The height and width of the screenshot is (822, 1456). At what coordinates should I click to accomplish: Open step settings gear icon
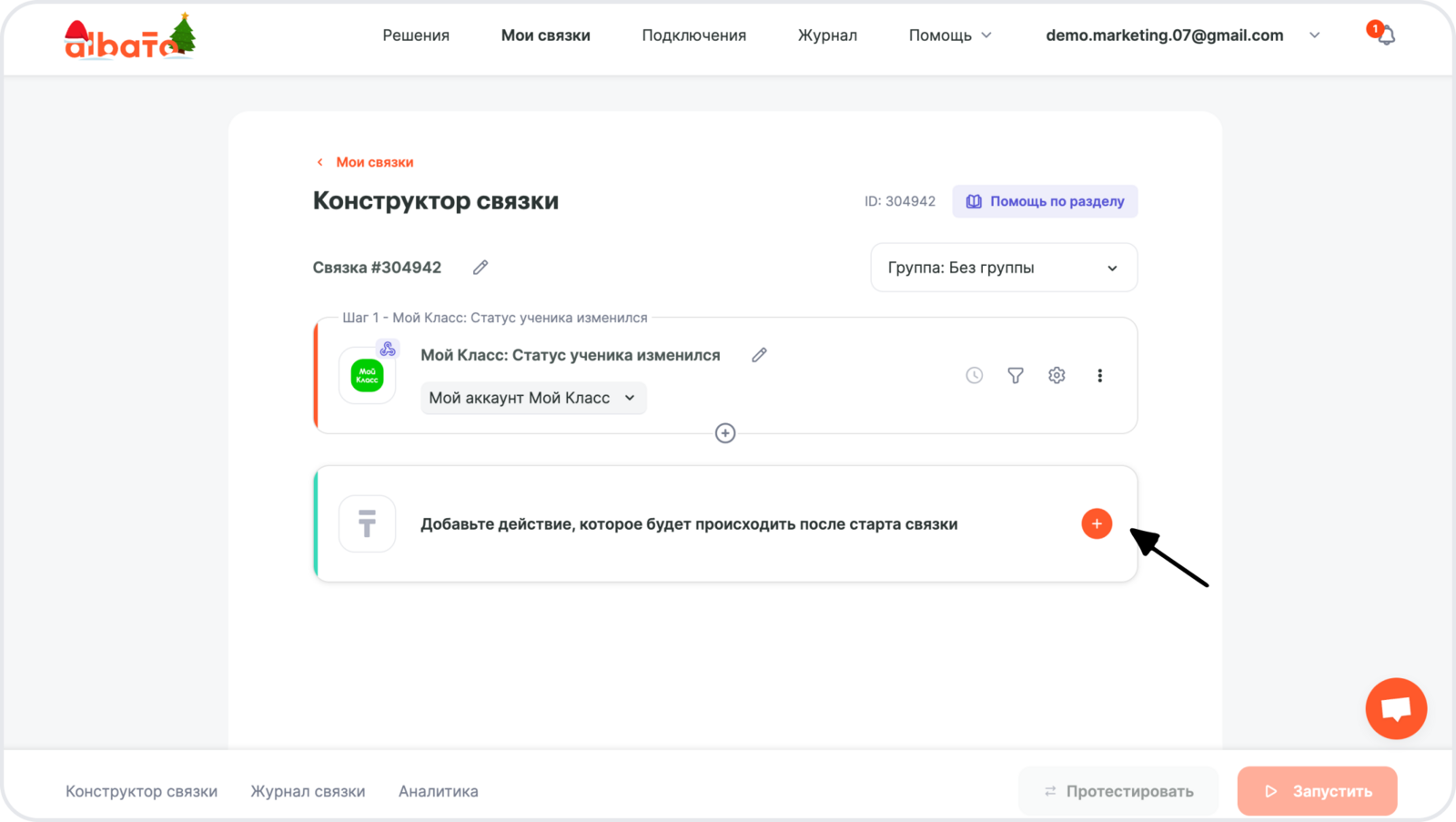(x=1057, y=375)
